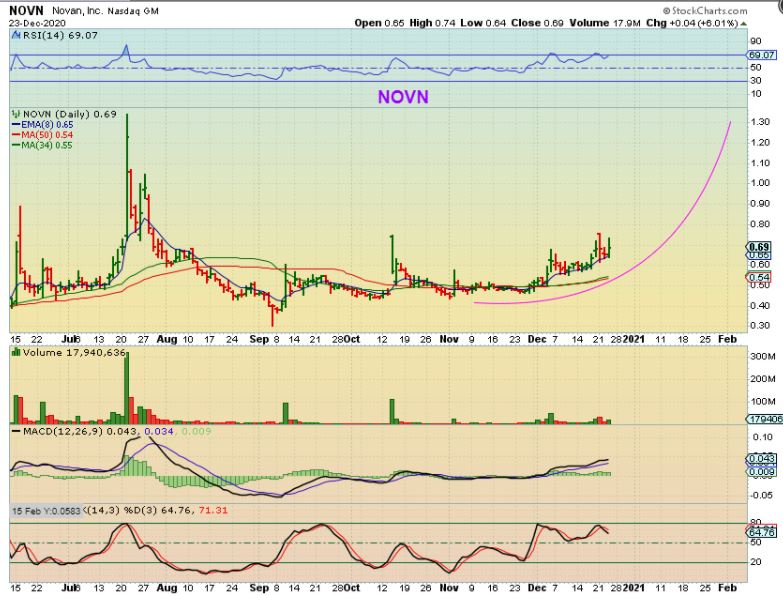Click the RSI(14) 69.07 legend text
Screen dimensions: 783x595
tap(60, 35)
